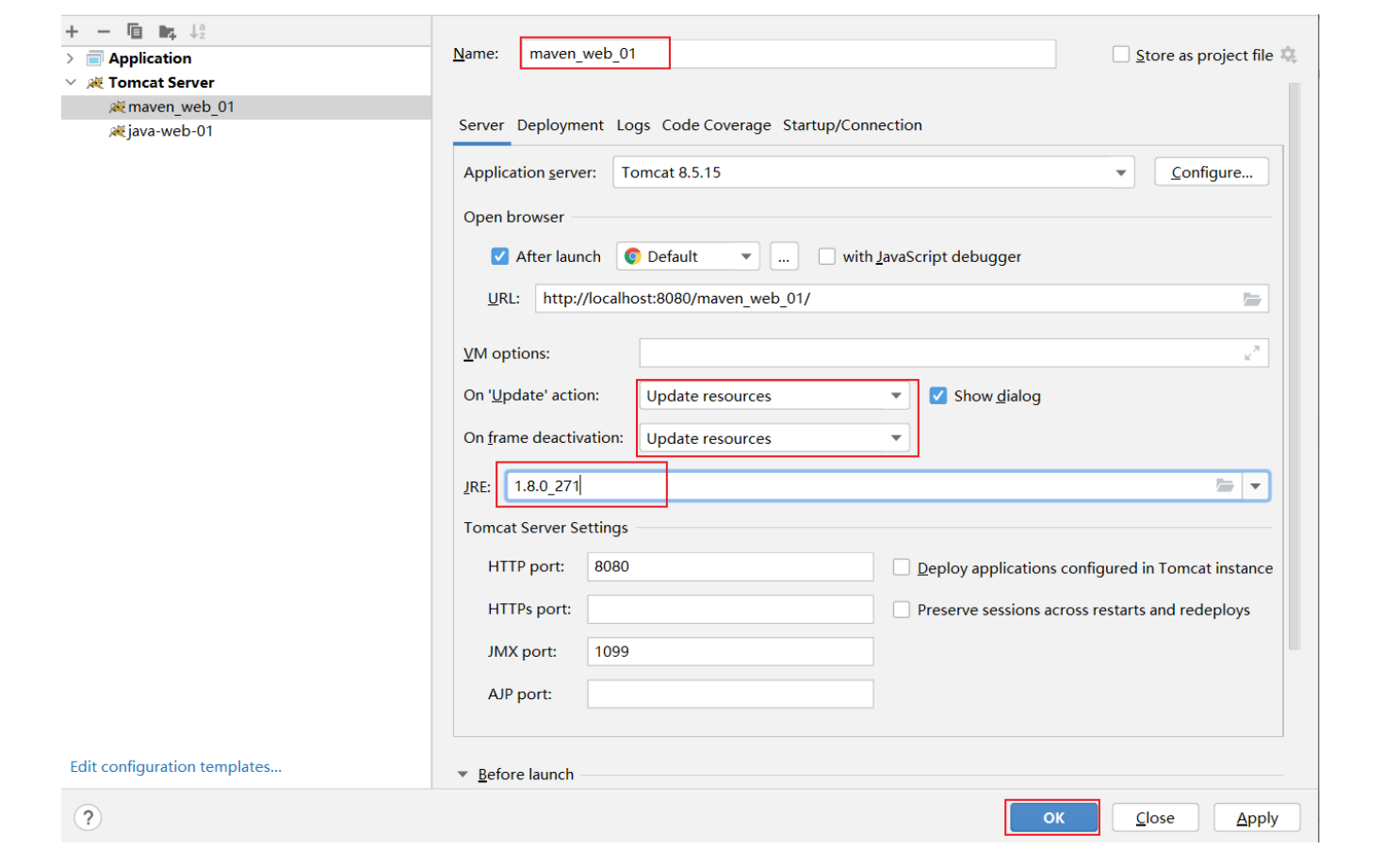Copy the selected configuration
The height and width of the screenshot is (867, 1400).
coord(135,31)
